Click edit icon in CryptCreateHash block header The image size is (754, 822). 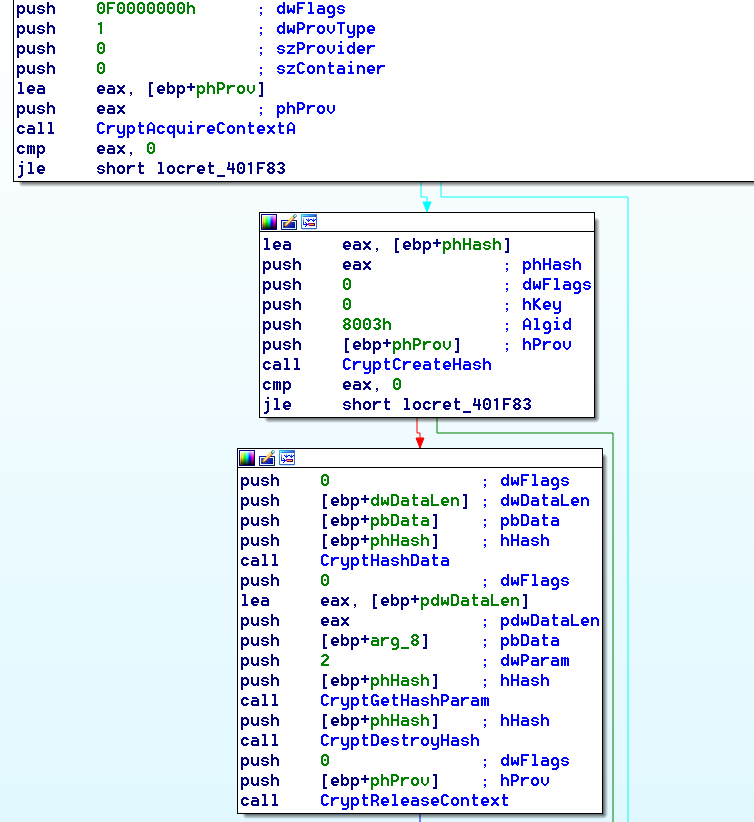pyautogui.click(x=289, y=222)
